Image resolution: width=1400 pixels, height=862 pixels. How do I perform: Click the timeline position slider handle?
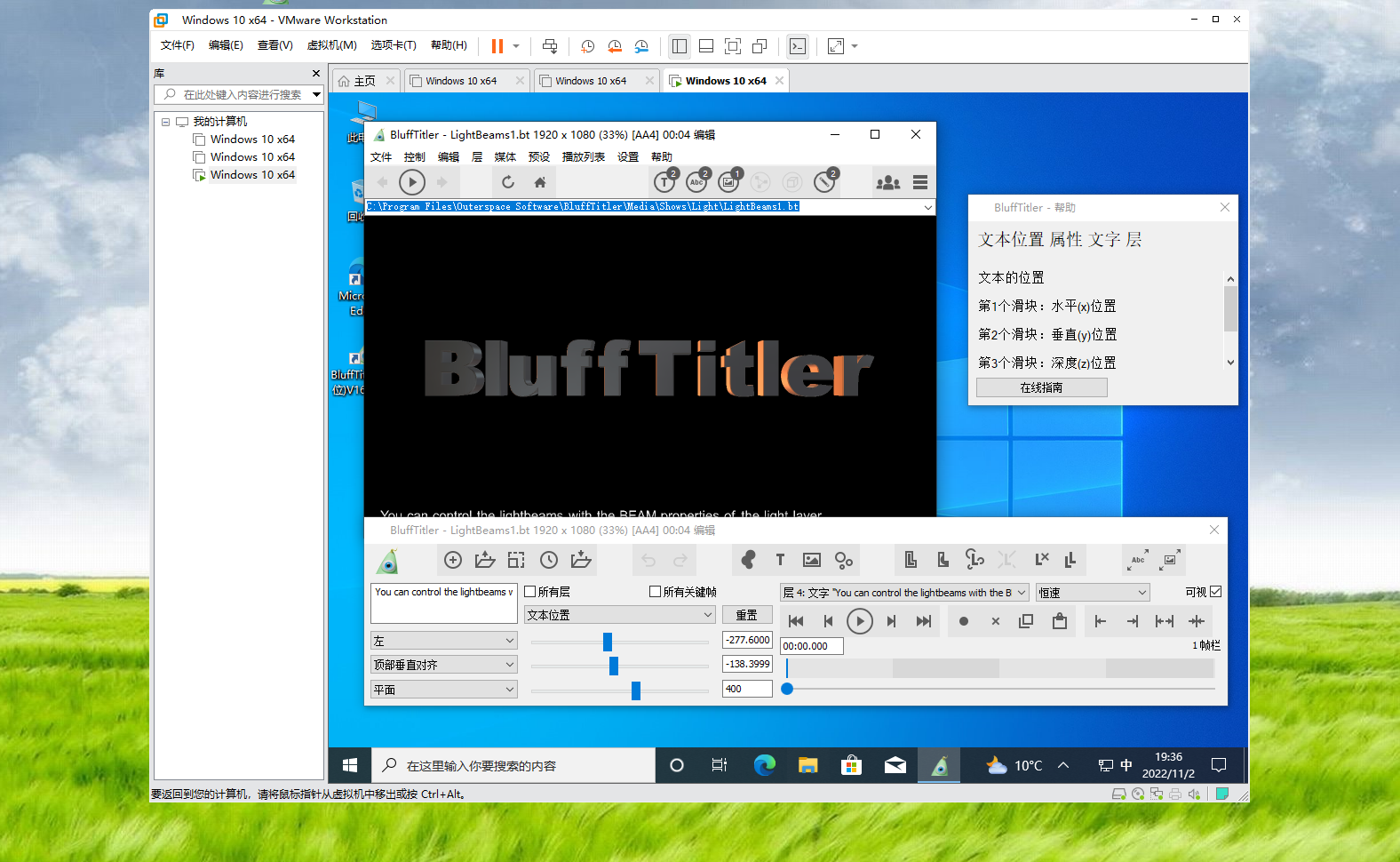(x=787, y=689)
